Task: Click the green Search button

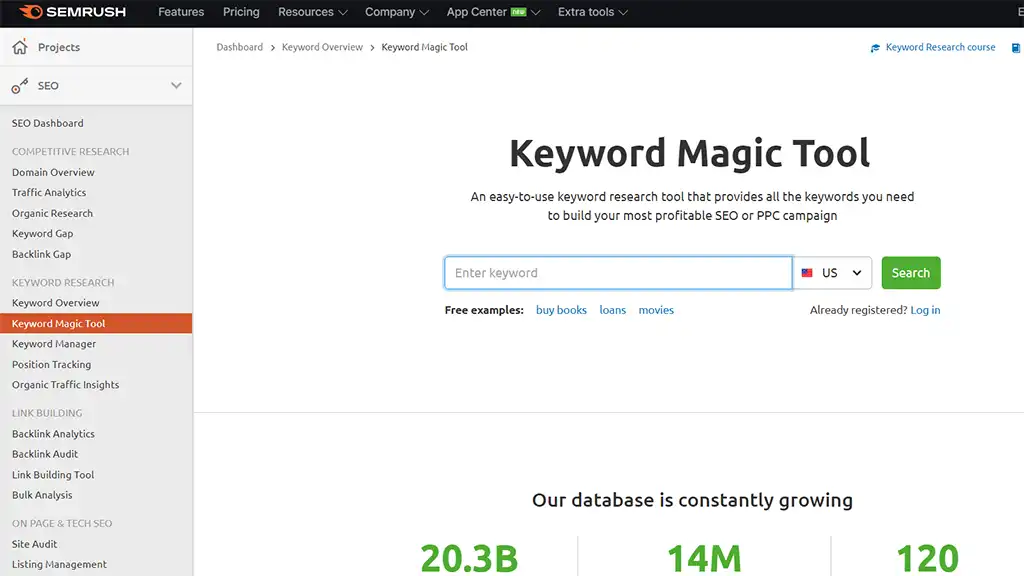Action: point(911,273)
